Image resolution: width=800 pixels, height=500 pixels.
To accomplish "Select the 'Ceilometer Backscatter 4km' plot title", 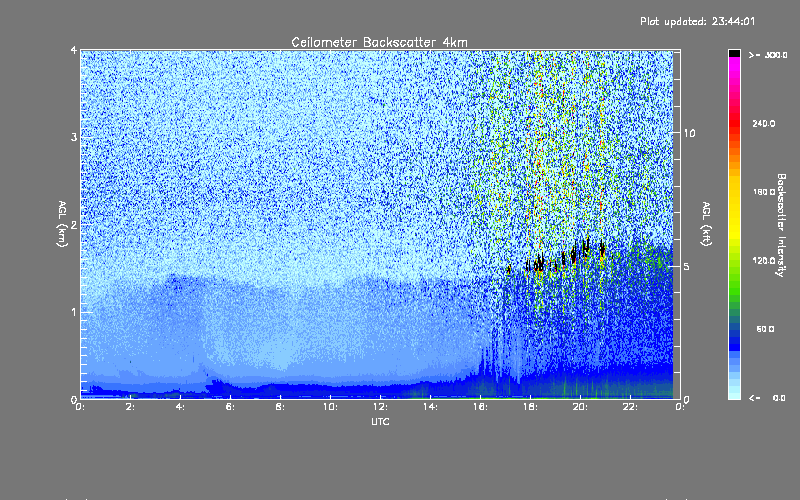I will click(x=379, y=42).
